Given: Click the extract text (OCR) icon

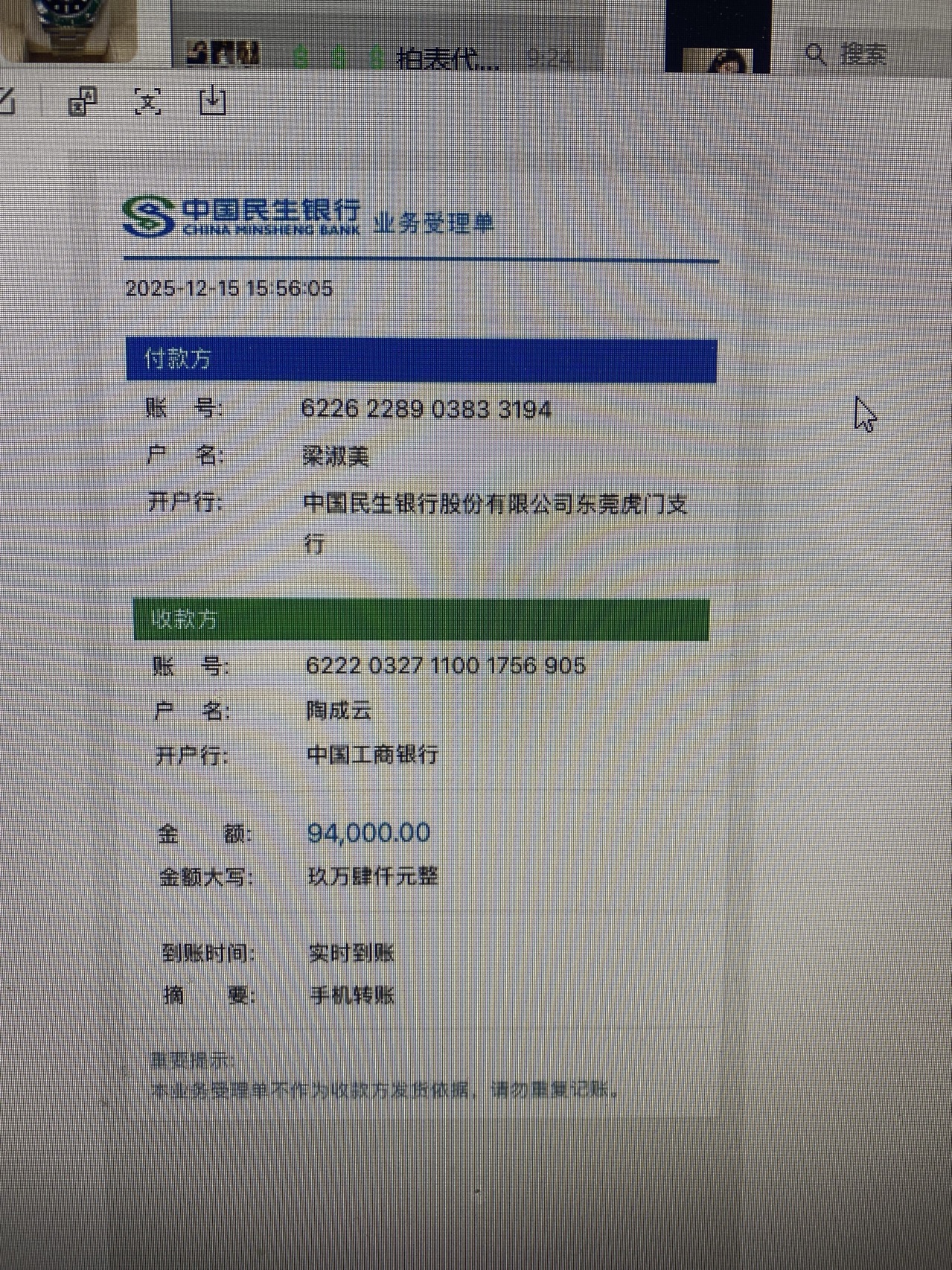Looking at the screenshot, I should click(147, 101).
